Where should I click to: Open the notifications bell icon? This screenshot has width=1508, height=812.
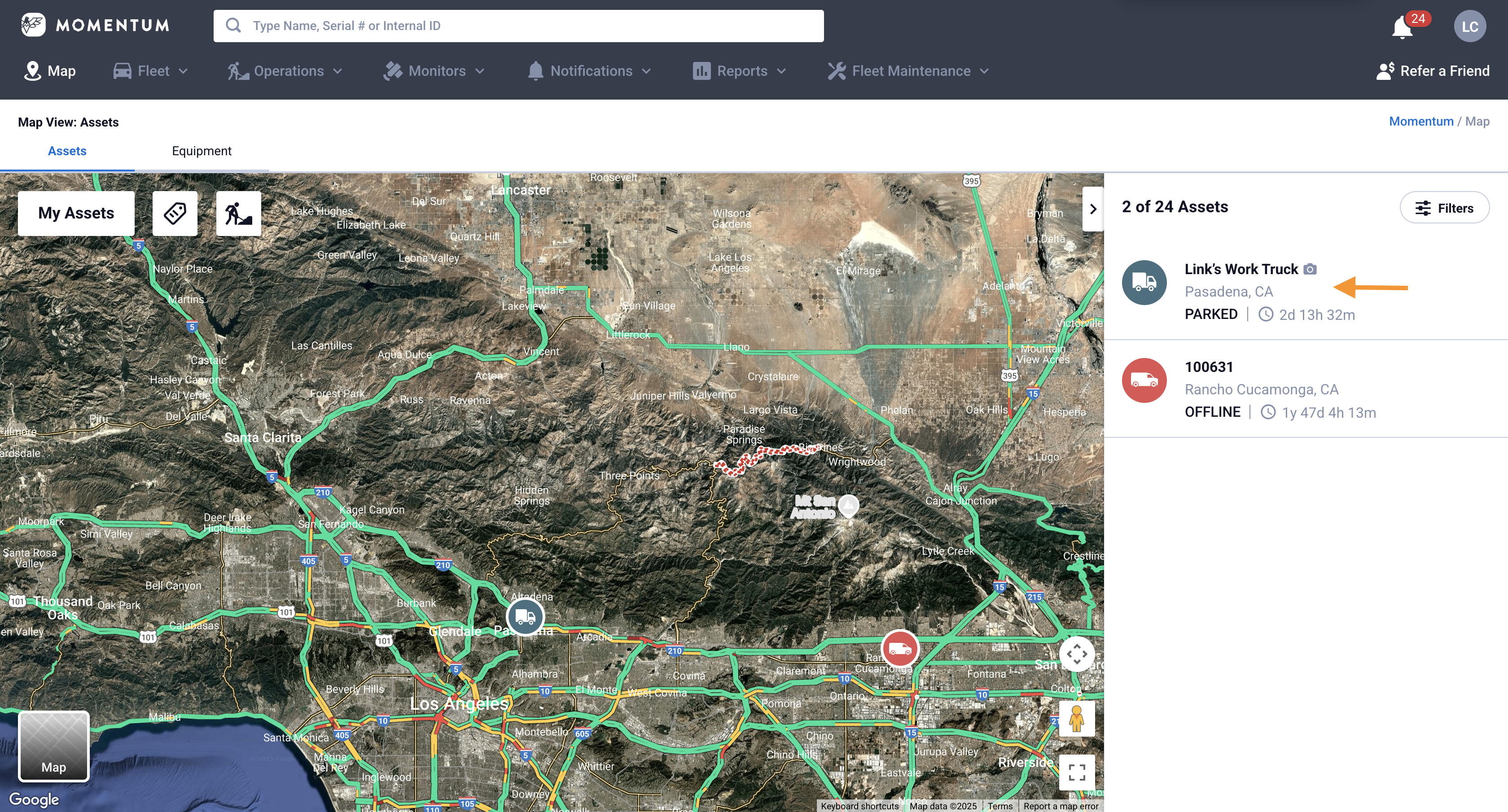(1403, 27)
